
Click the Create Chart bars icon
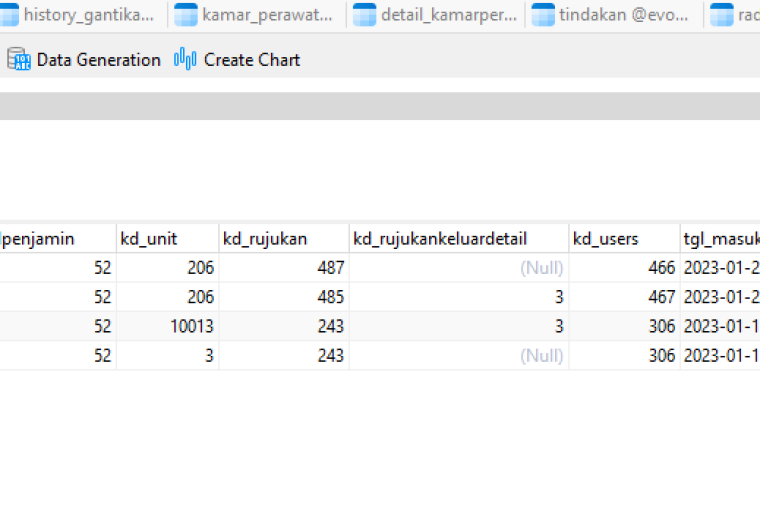click(185, 59)
